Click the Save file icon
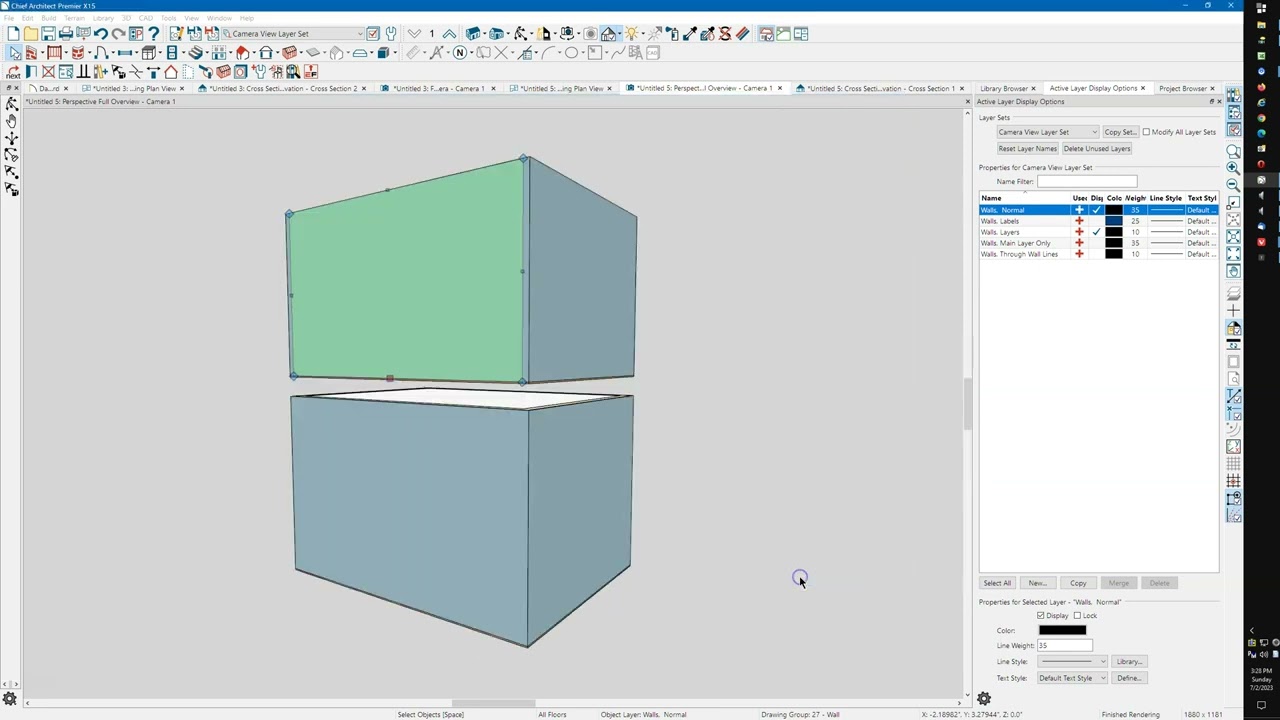 (48, 34)
